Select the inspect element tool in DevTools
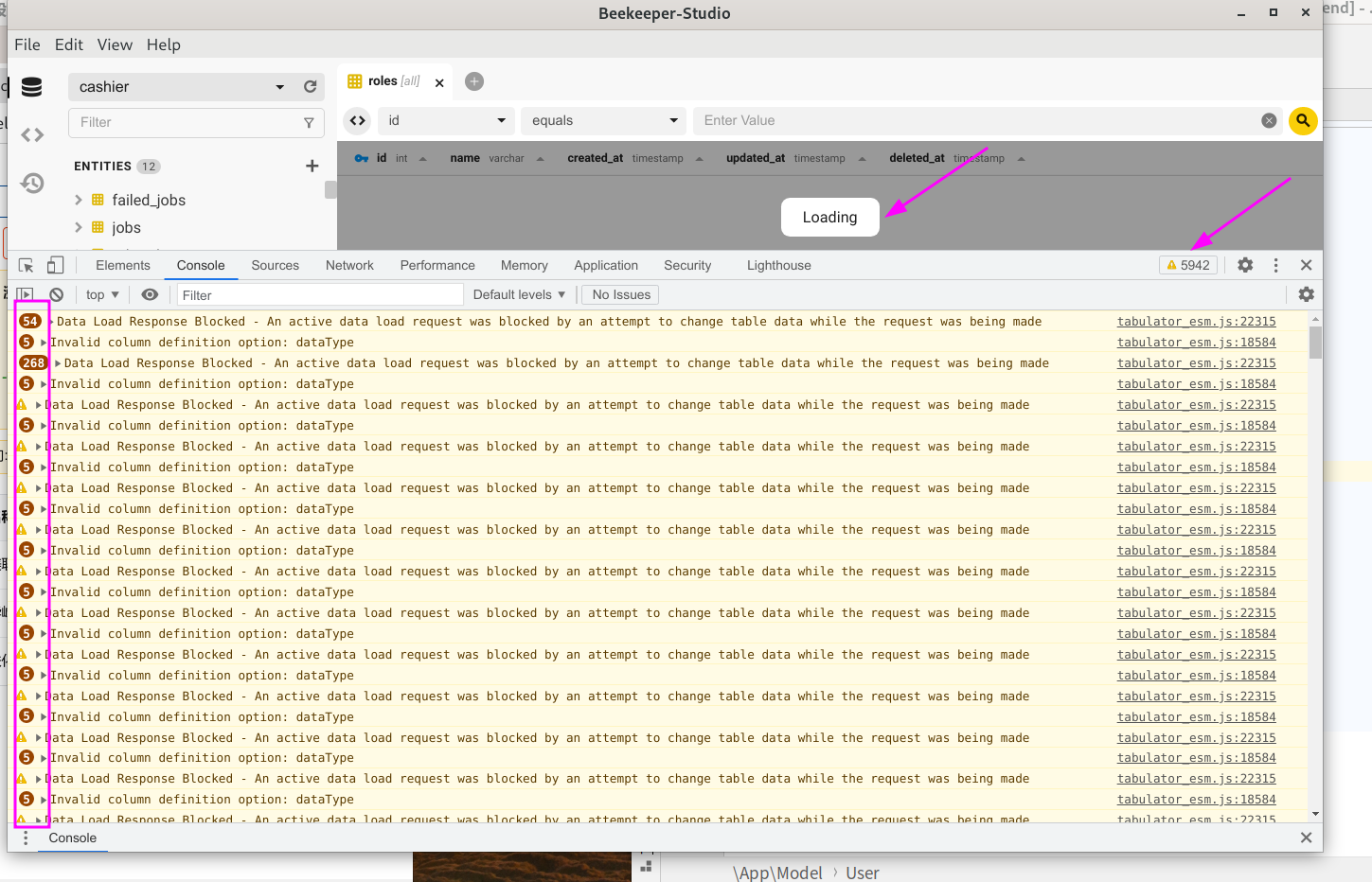The width and height of the screenshot is (1372, 882). [x=27, y=265]
